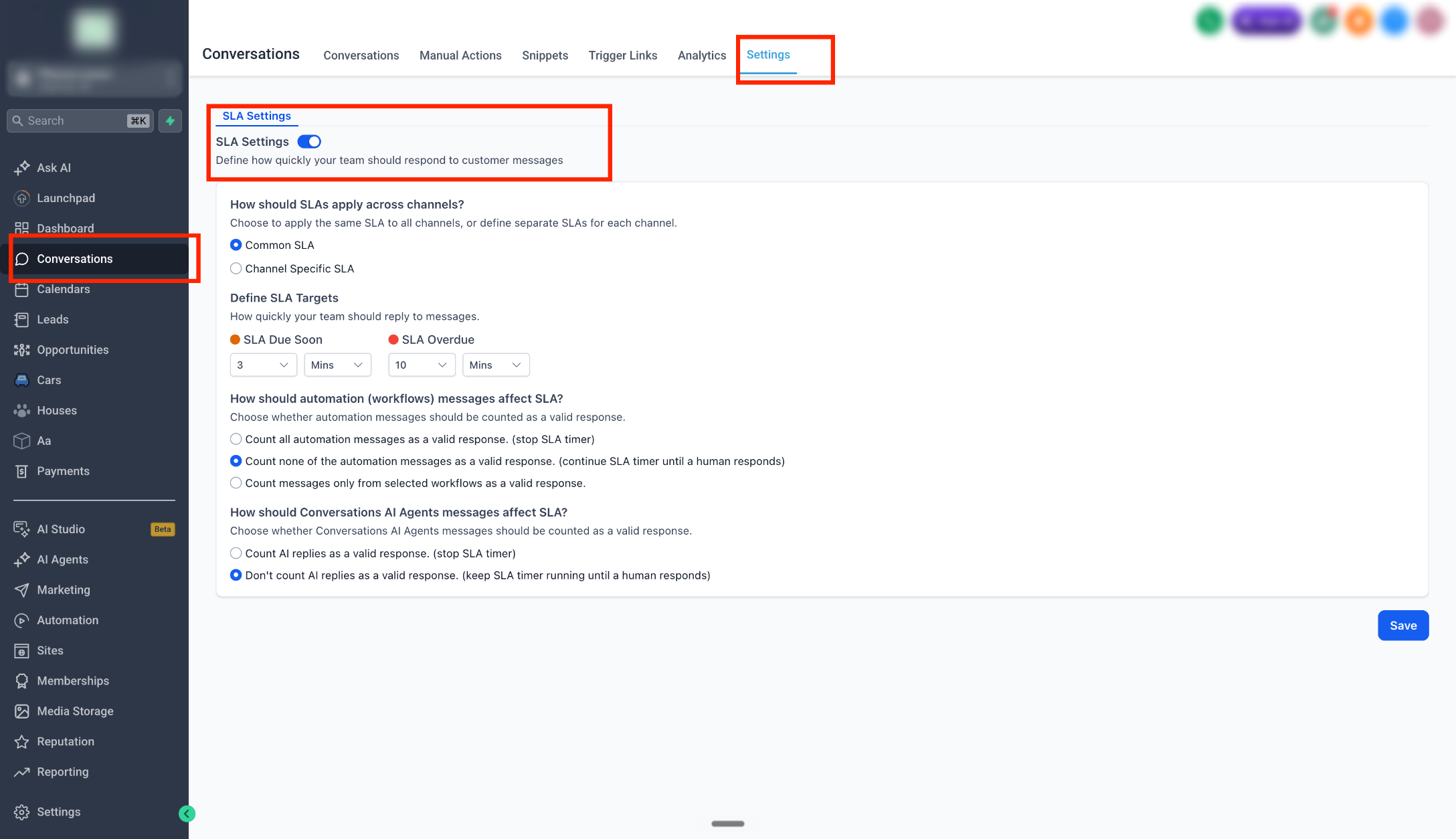Image resolution: width=1456 pixels, height=839 pixels.
Task: Open the Manual Actions tab
Action: click(460, 56)
